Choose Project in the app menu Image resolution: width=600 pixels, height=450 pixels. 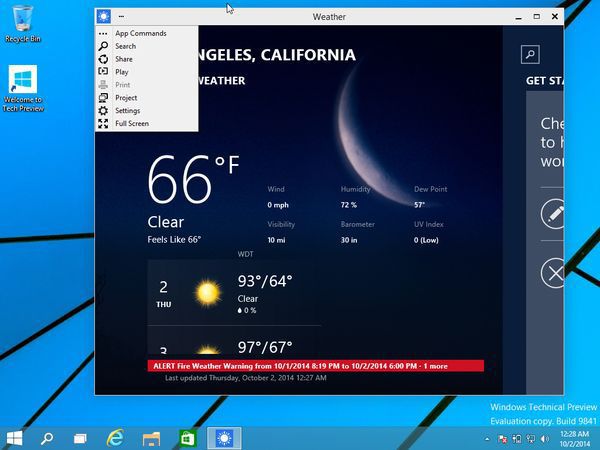pyautogui.click(x=147, y=98)
